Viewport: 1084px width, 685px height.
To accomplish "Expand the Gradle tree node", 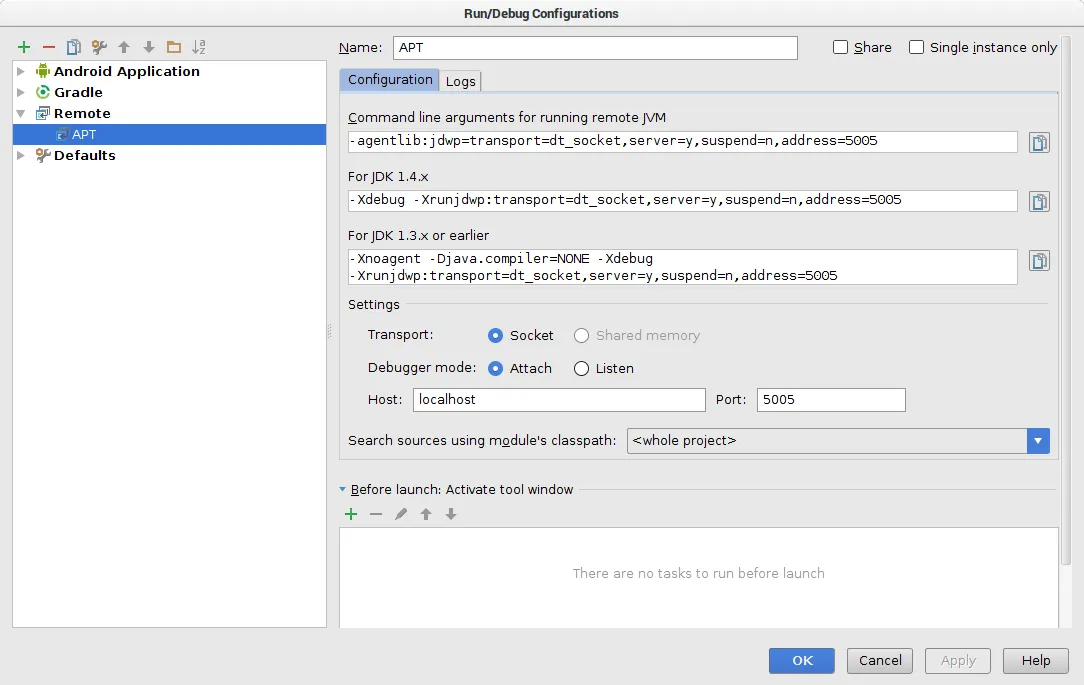I will point(21,92).
